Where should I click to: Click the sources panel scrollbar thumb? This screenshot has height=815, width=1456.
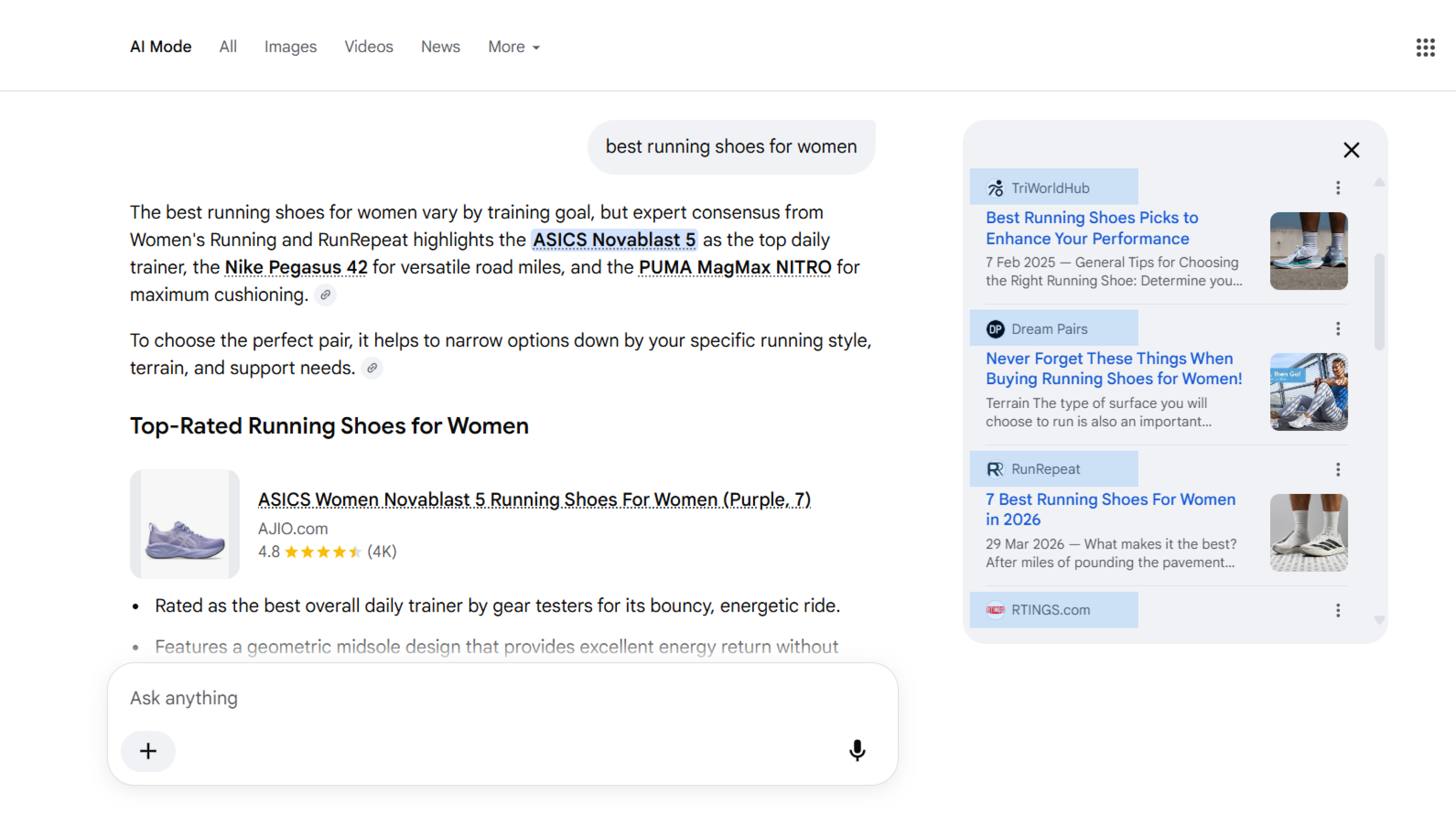point(1379,302)
